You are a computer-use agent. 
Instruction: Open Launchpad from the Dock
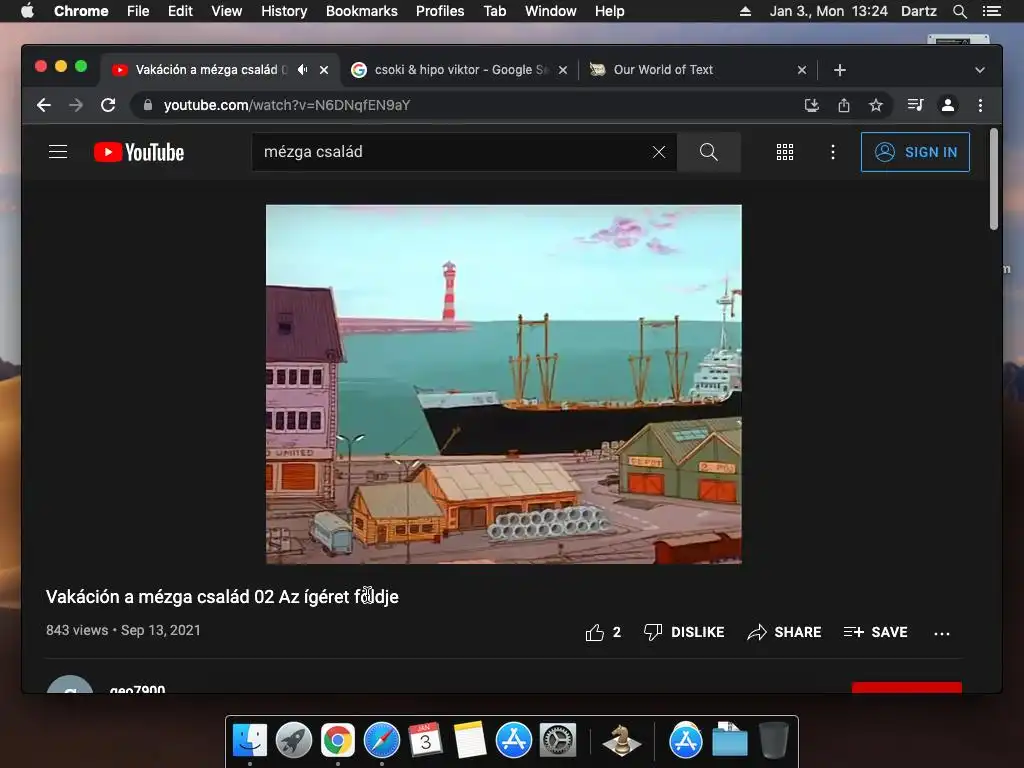(x=294, y=741)
